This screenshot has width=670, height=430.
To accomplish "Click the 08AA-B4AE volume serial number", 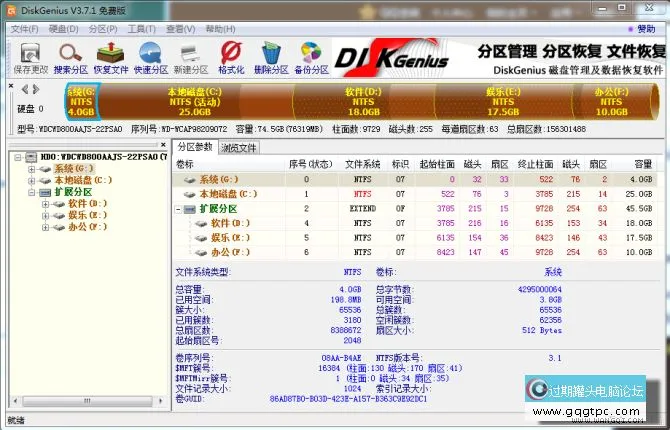I will click(x=341, y=358).
